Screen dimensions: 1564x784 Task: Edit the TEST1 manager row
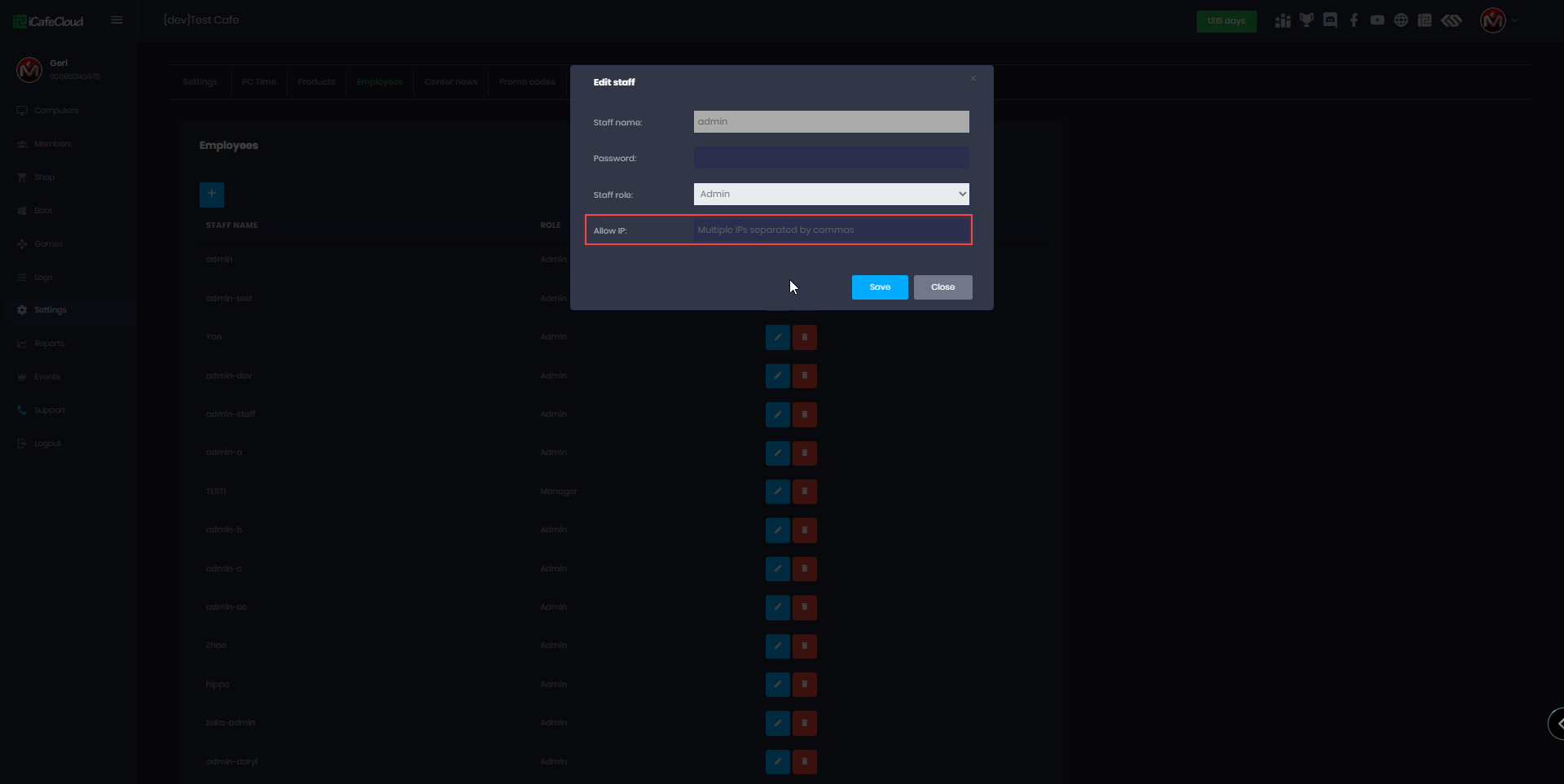coord(778,492)
